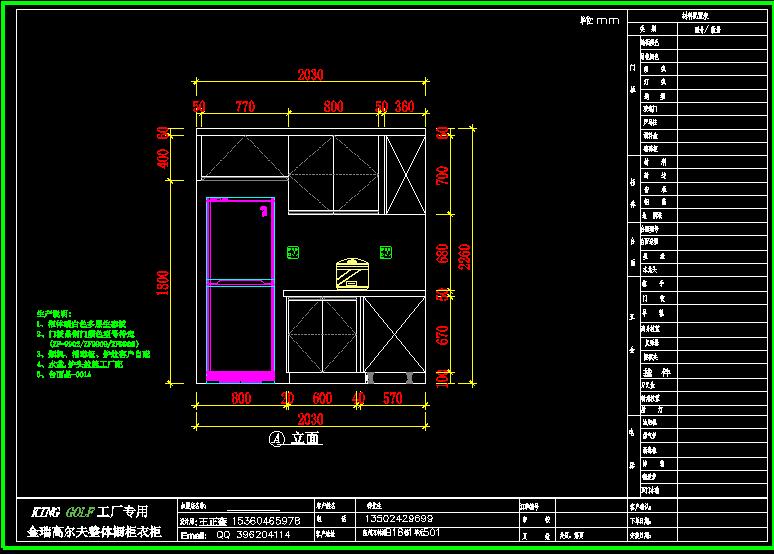Click production note line 5 about countertop
The width and height of the screenshot is (774, 554).
[64, 374]
